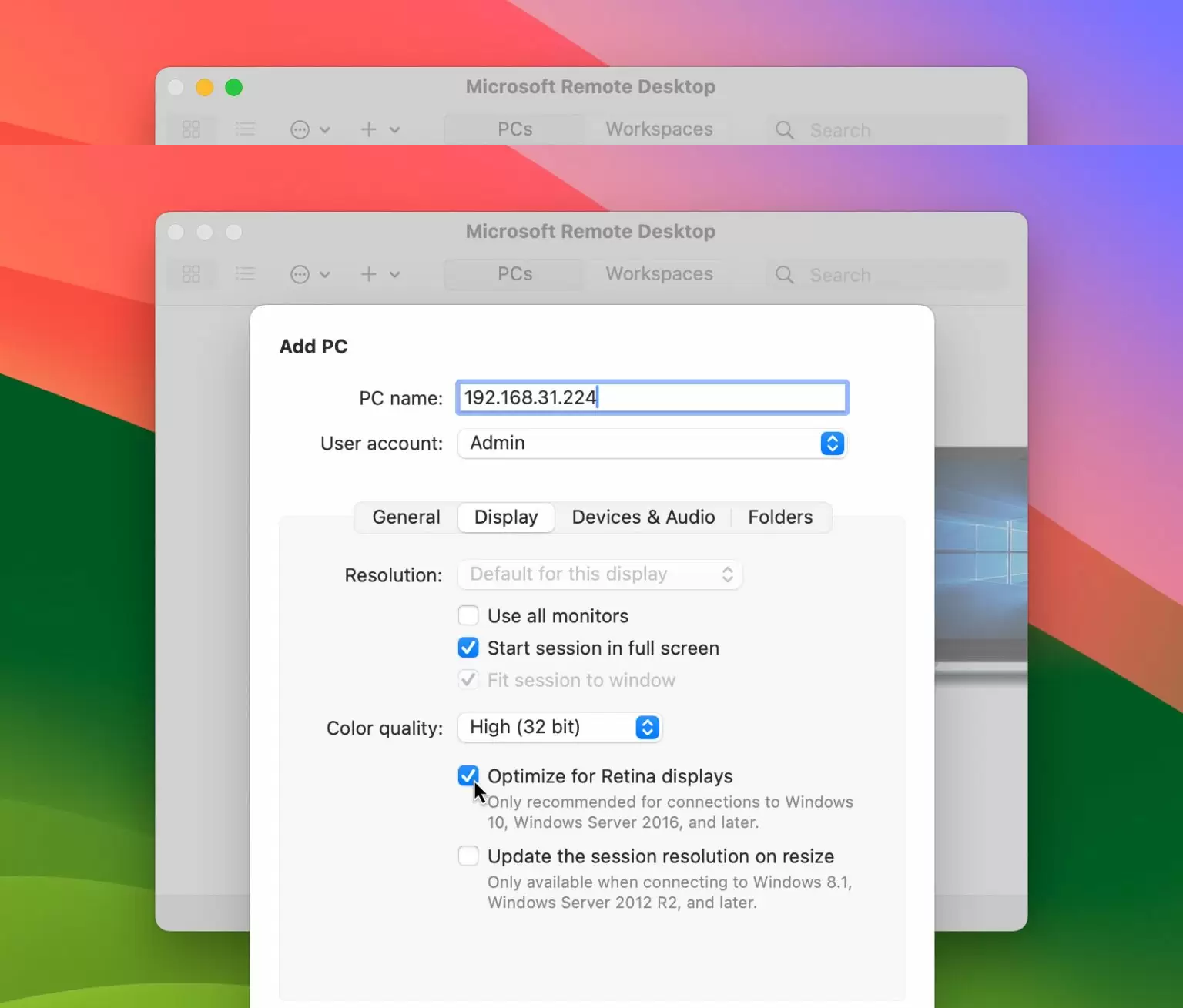Click list view icon in lower Remote Desktop window
This screenshot has height=1008, width=1183.
tap(245, 274)
